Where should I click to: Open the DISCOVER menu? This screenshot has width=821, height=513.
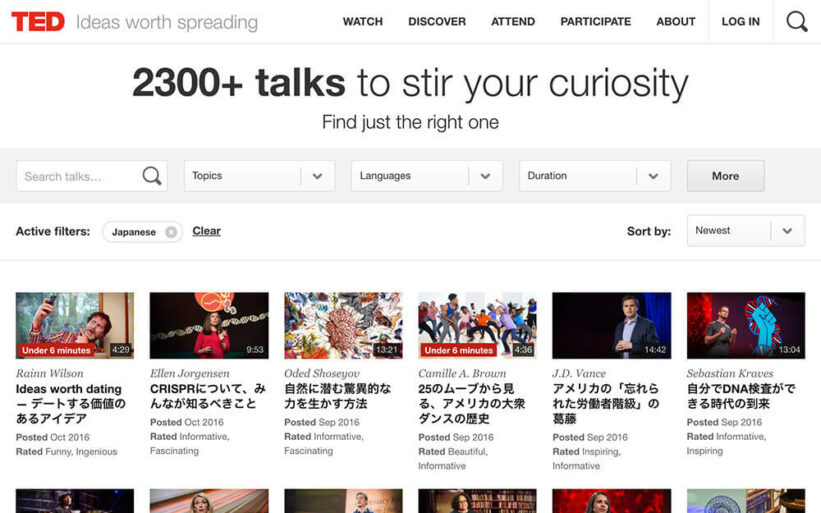pos(437,21)
